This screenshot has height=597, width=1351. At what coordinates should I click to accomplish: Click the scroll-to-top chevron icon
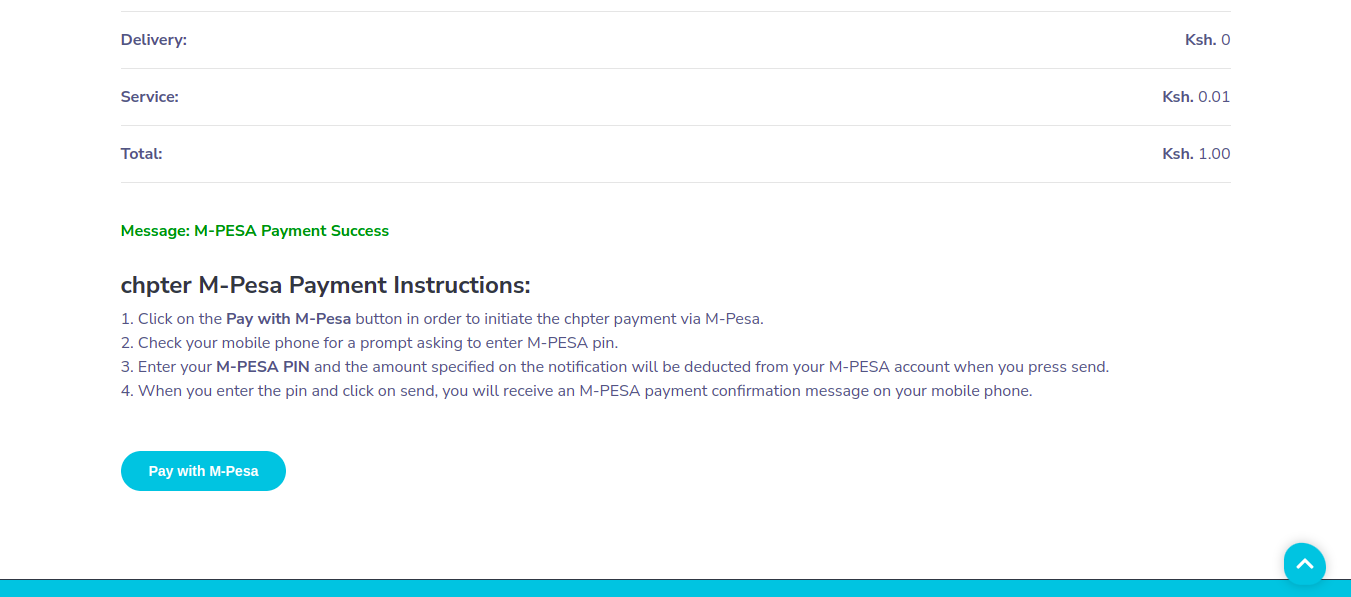click(1304, 564)
